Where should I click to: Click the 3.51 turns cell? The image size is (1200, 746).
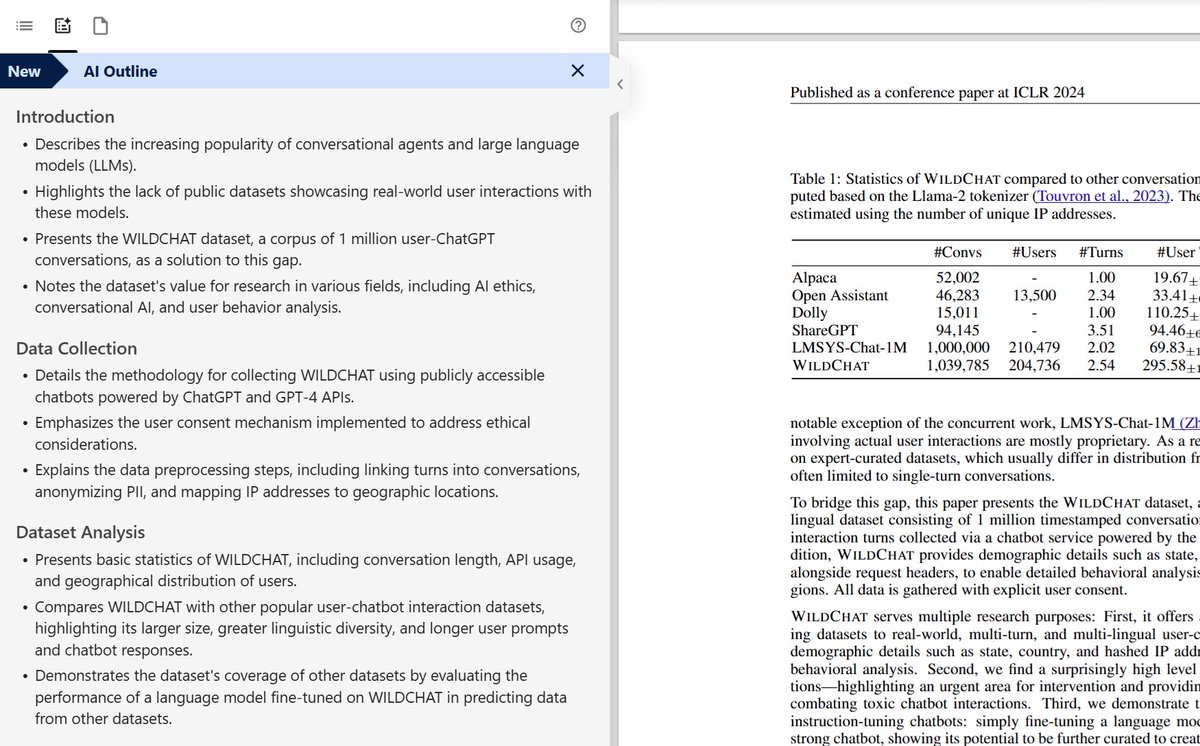click(1101, 330)
